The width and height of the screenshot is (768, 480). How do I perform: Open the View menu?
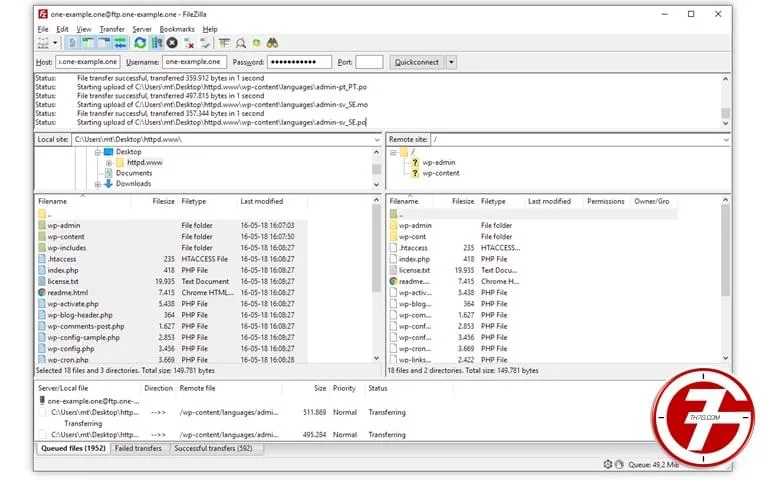pos(84,29)
